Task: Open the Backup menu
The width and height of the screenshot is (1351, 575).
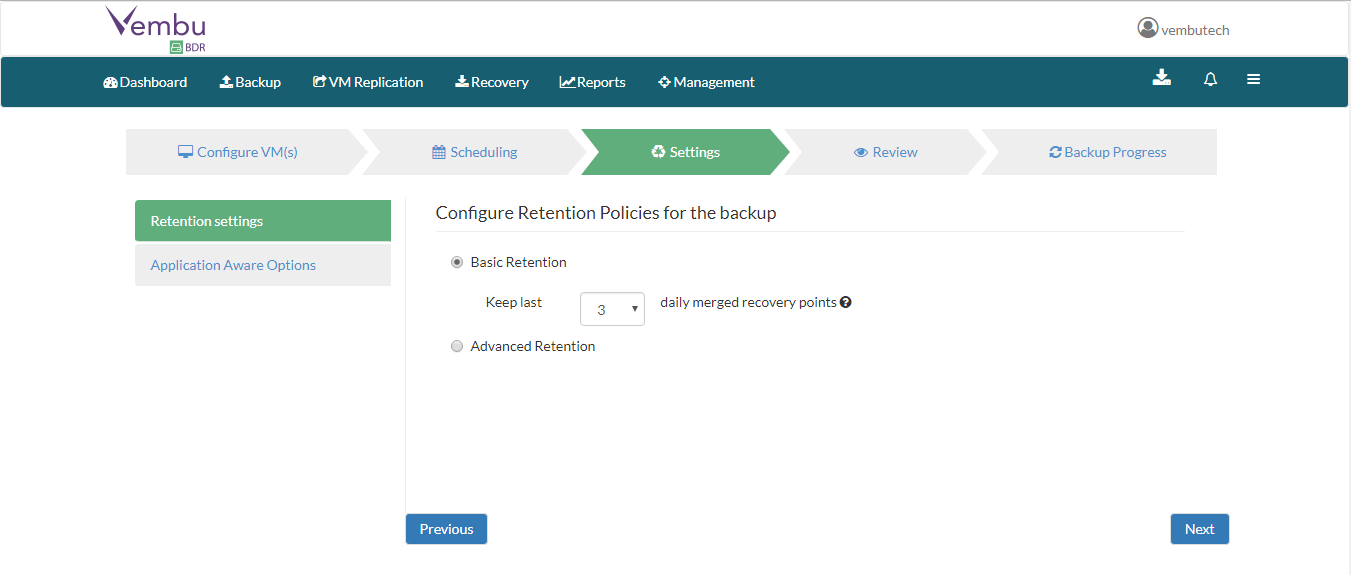Action: [250, 82]
